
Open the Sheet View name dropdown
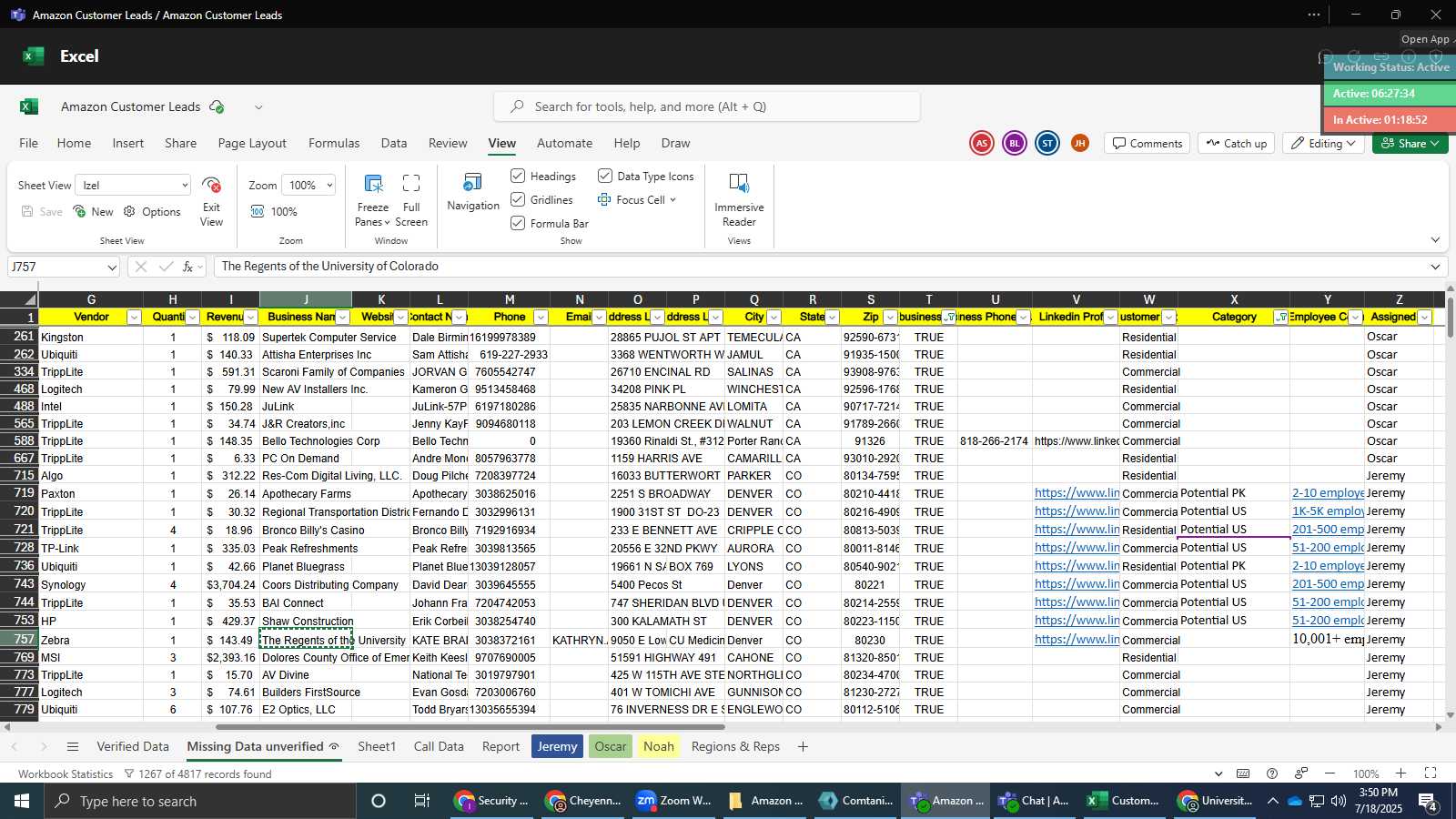185,186
